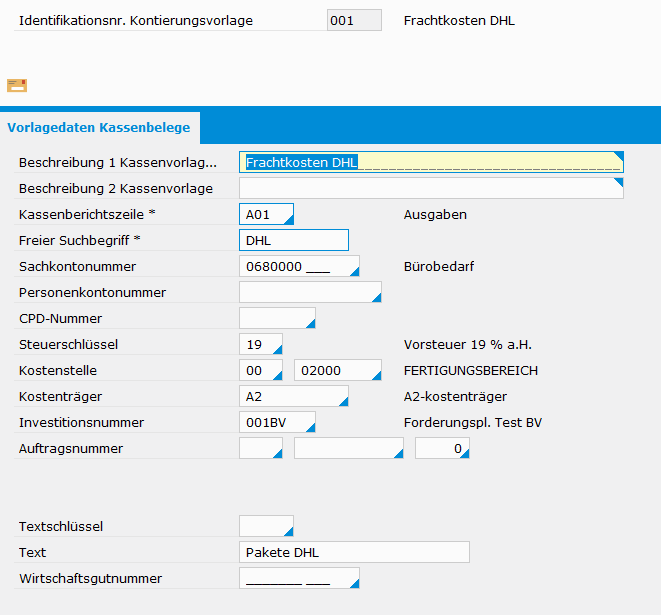661x615 pixels.
Task: Click the Wirtschaftsgutnummer label
Action: pos(90,578)
